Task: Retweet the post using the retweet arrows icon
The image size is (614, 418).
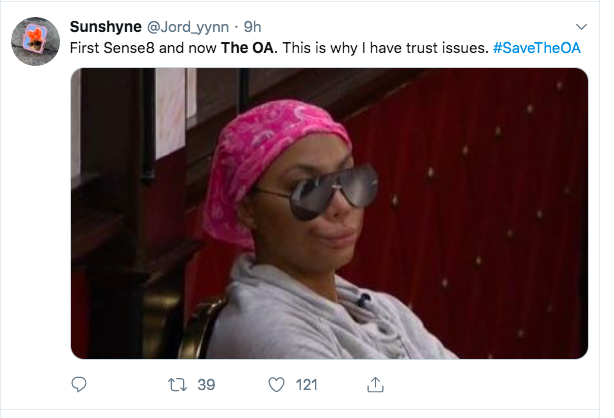Action: tap(177, 385)
